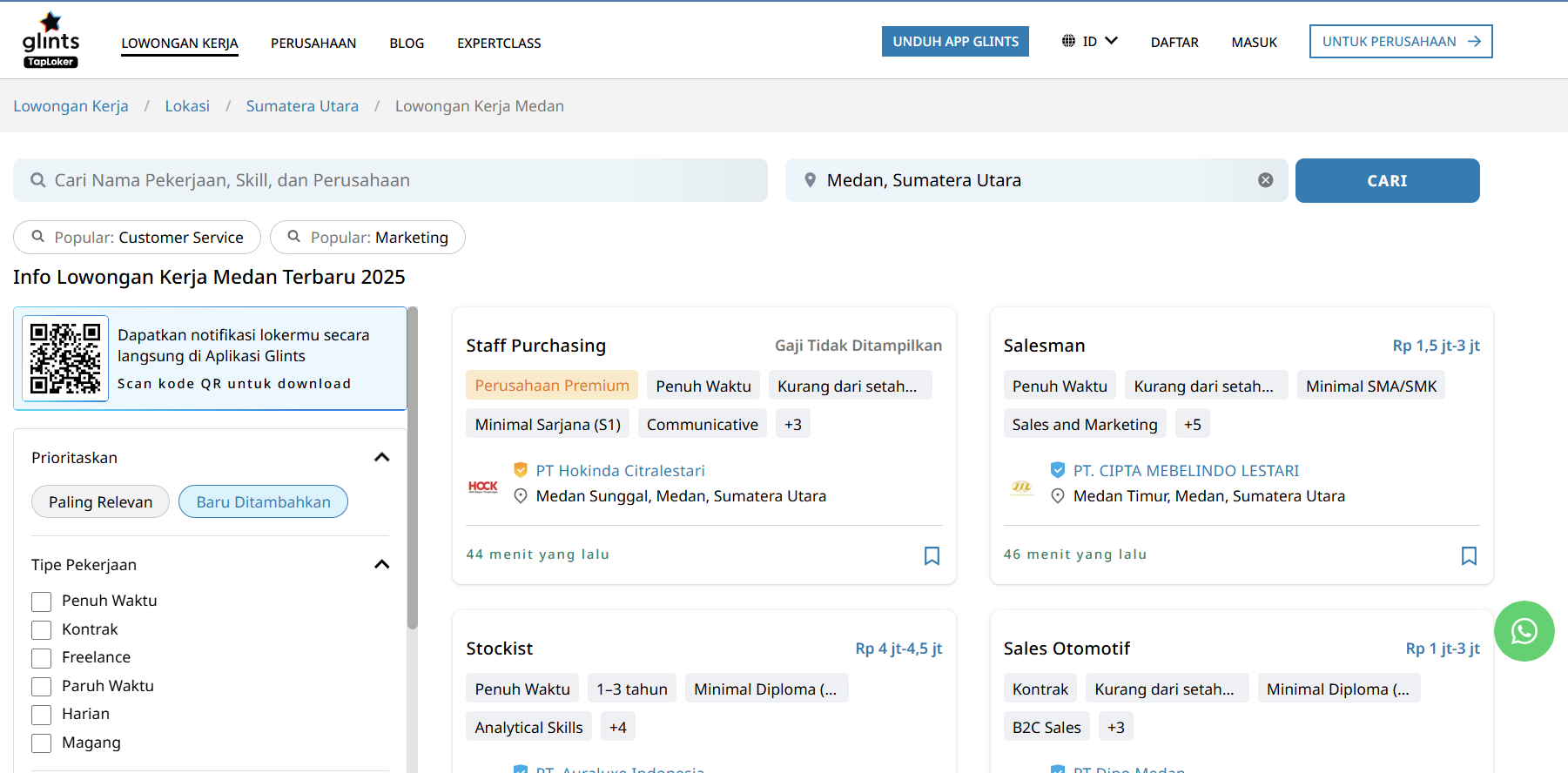
Task: Click location pin beside Medan Timur address
Action: point(1058,496)
